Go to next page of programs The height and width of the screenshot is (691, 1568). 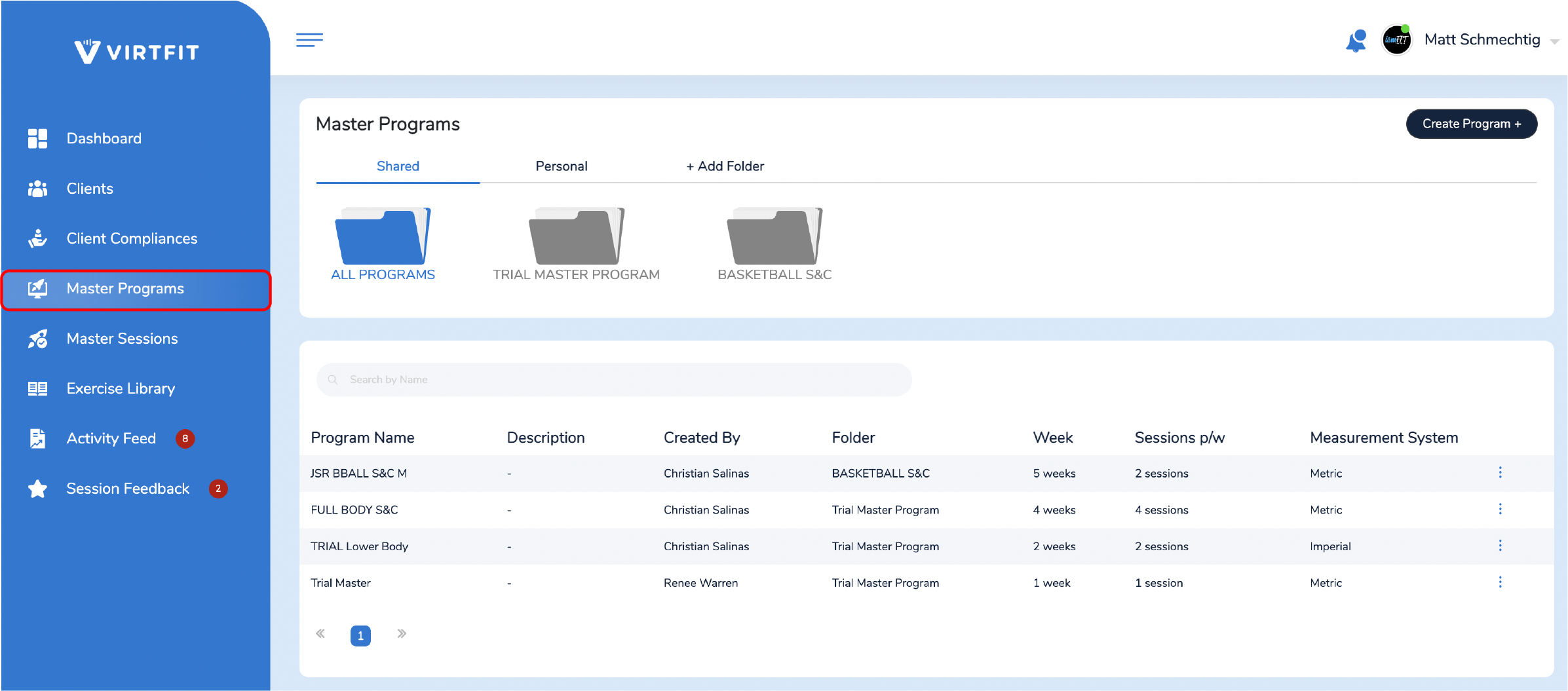(402, 633)
